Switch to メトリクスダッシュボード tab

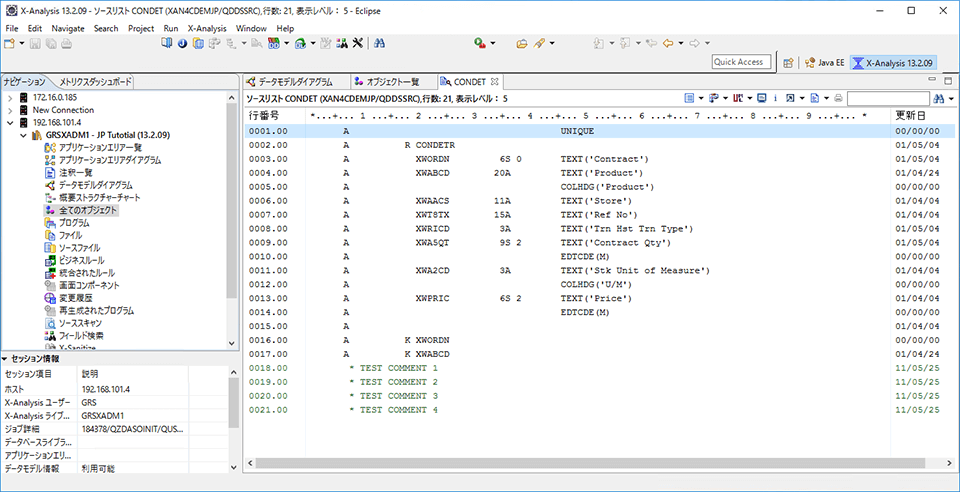point(94,81)
